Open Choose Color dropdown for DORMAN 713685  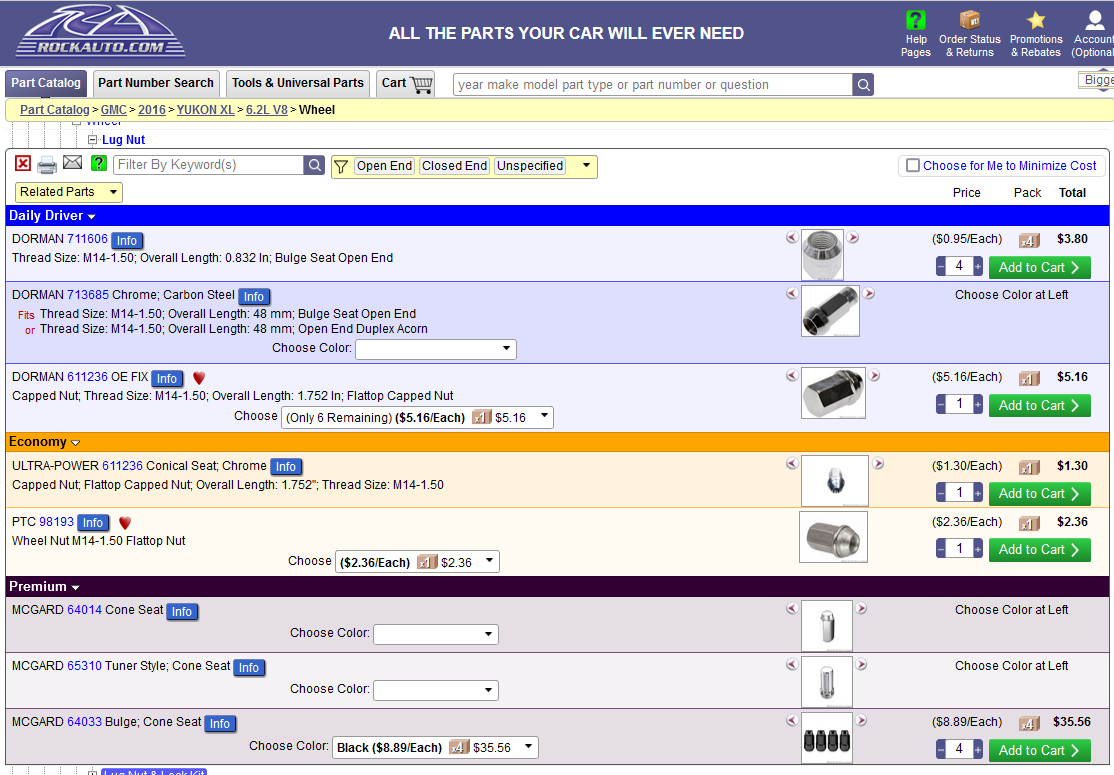pyautogui.click(x=436, y=349)
